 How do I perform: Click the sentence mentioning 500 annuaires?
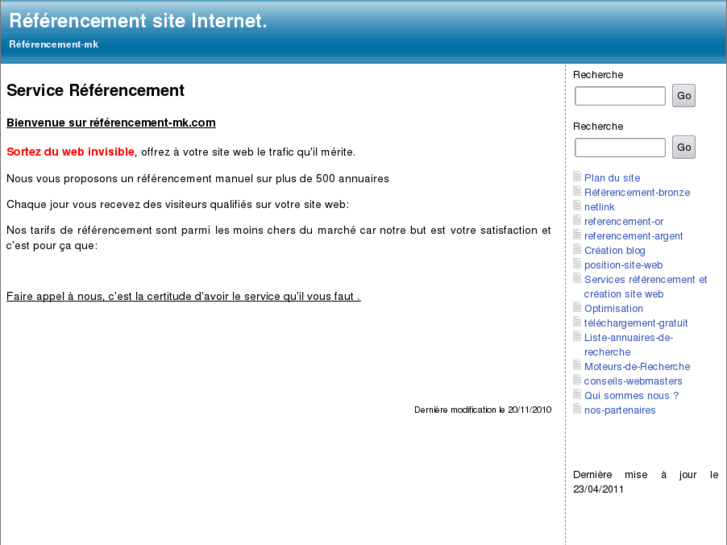point(198,179)
